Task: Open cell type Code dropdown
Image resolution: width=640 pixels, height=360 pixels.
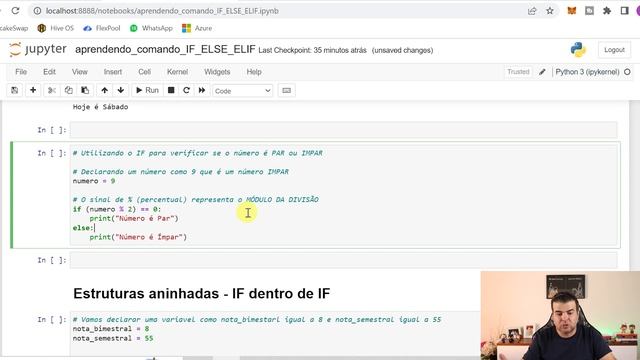Action: [x=242, y=91]
